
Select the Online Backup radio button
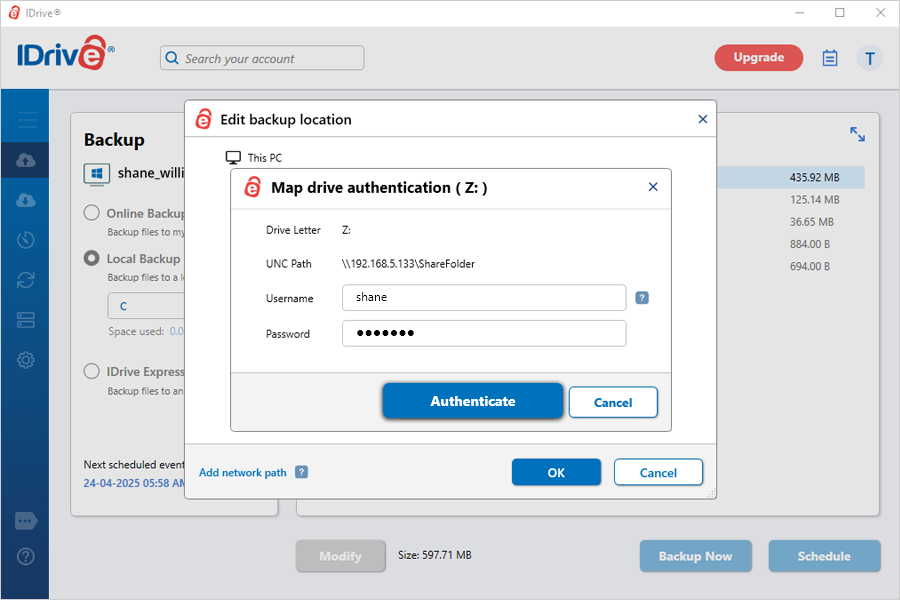point(92,213)
